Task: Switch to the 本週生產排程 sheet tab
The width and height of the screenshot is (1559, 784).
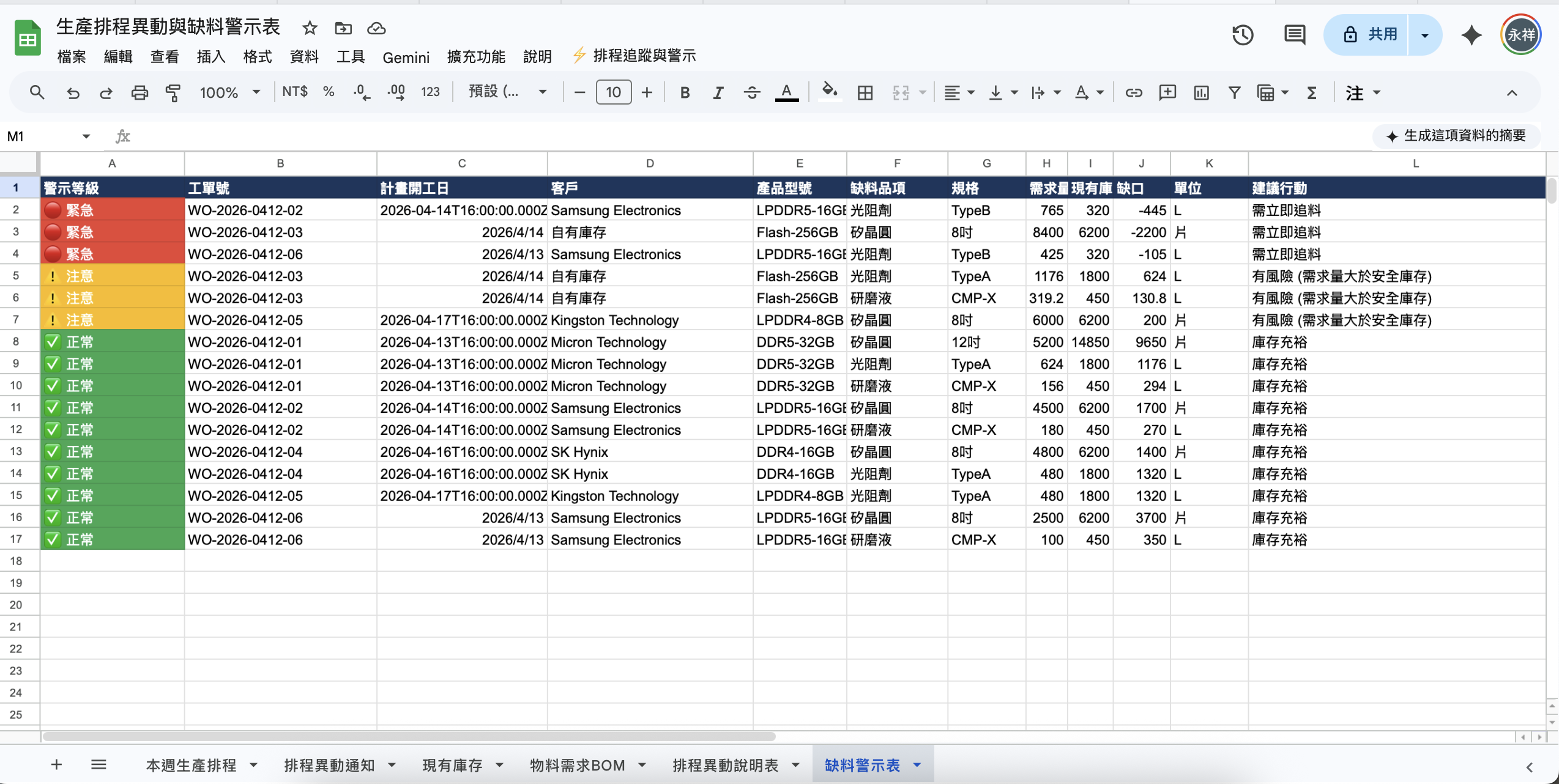Action: coord(191,765)
